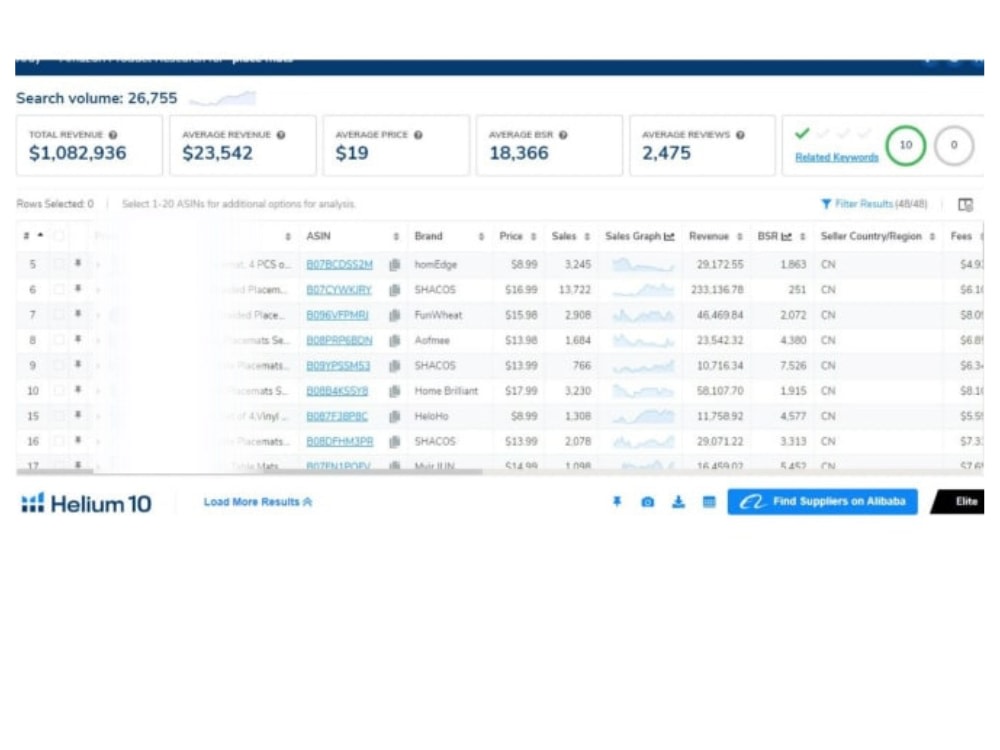This screenshot has height=750, width=1000.
Task: Click the # column header
Action: pyautogui.click(x=33, y=236)
